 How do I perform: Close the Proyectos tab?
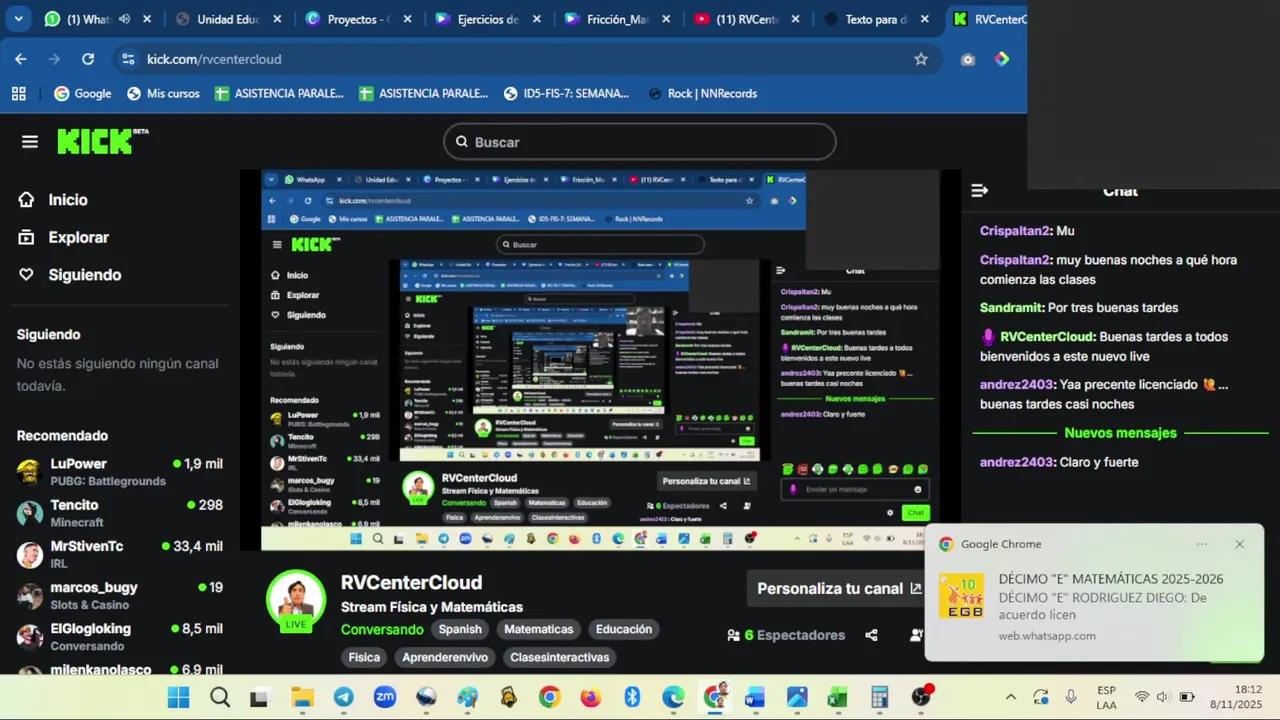(407, 19)
